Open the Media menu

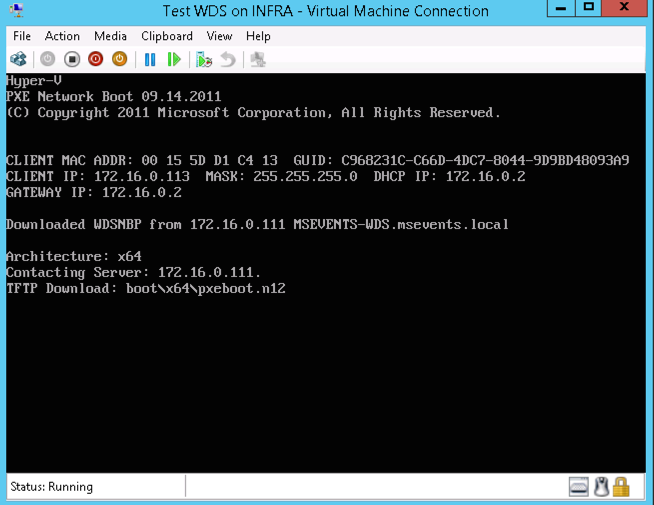[110, 36]
